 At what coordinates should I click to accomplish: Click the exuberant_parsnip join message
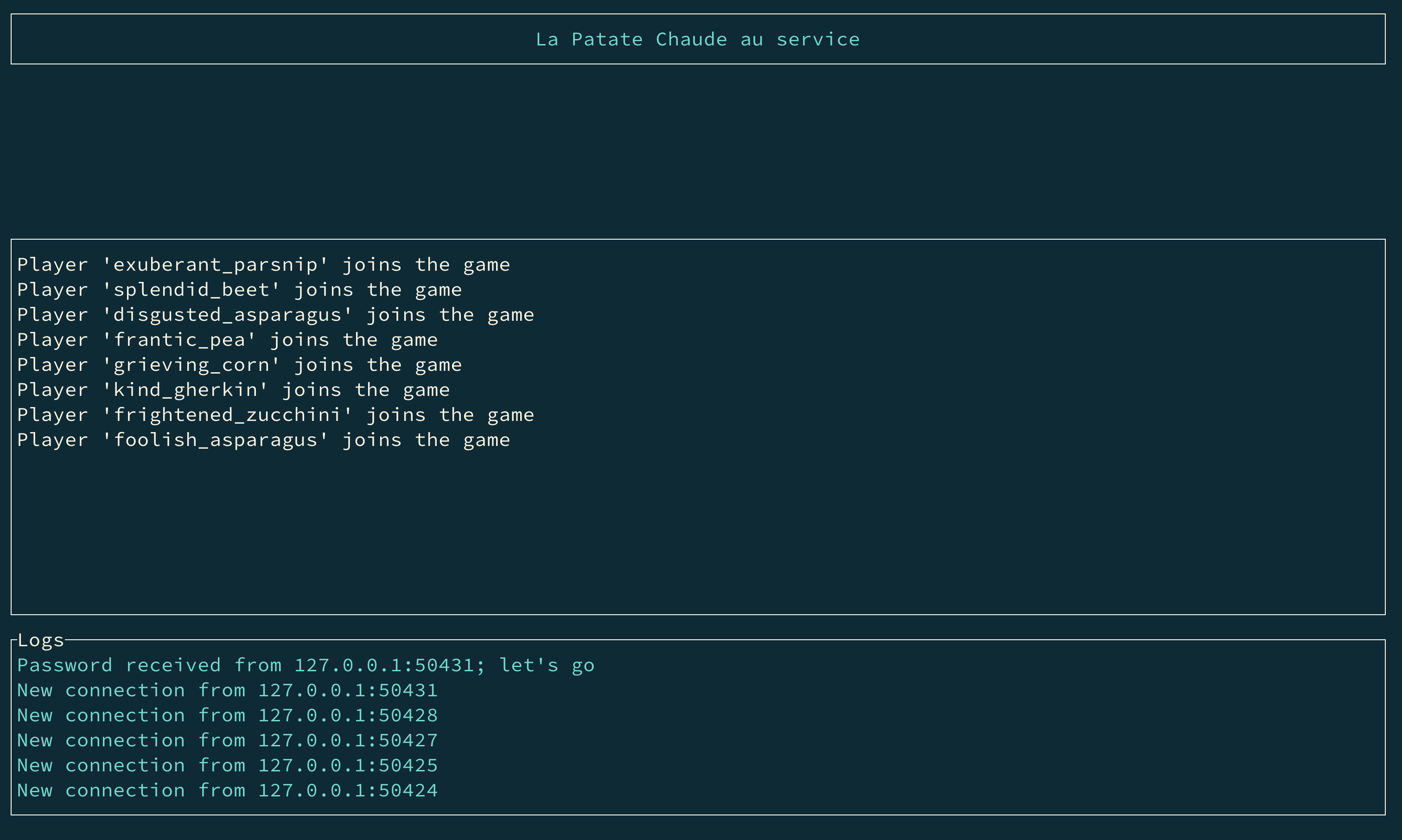click(x=263, y=264)
